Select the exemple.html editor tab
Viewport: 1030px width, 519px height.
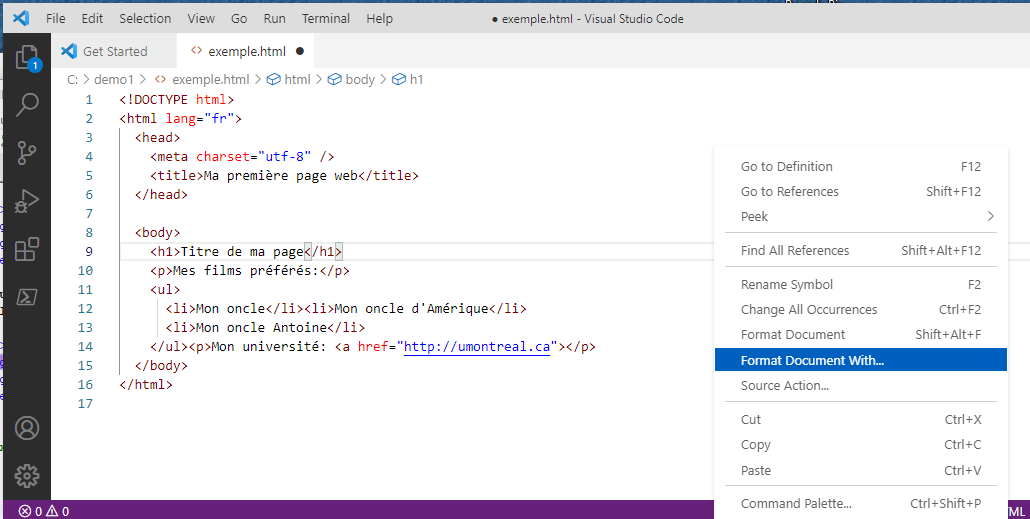point(246,51)
